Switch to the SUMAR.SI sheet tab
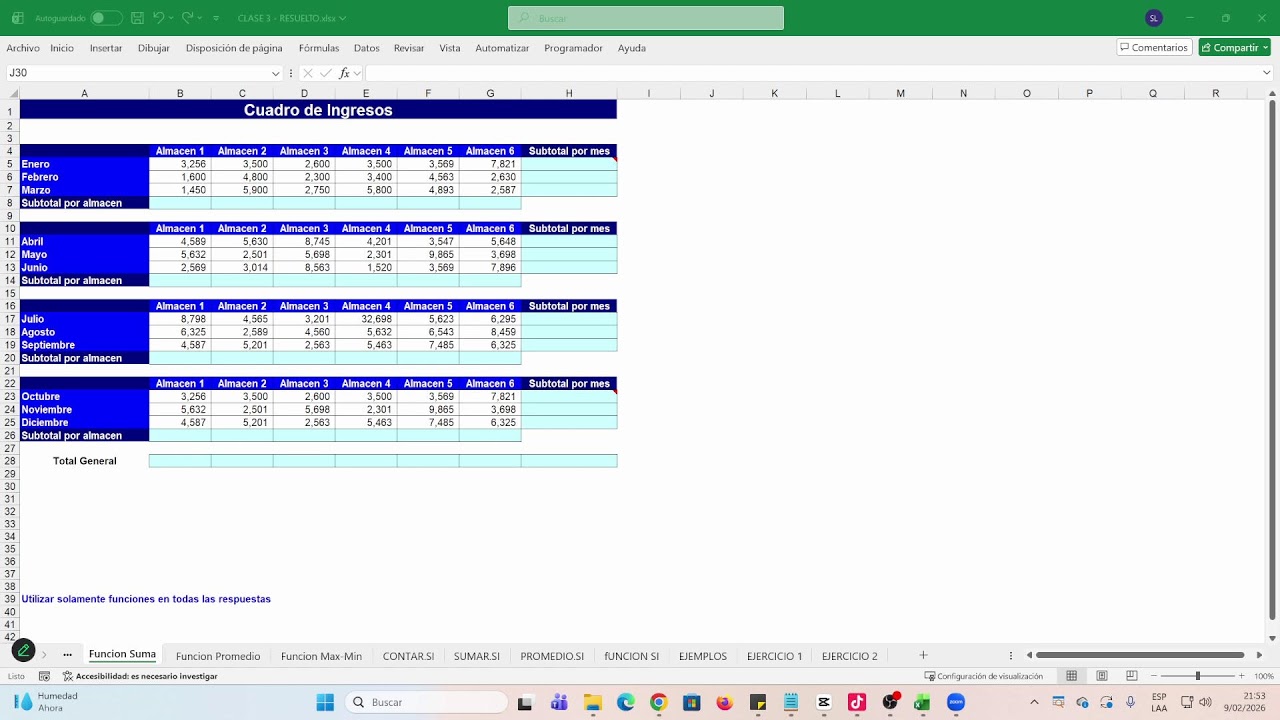 [476, 656]
